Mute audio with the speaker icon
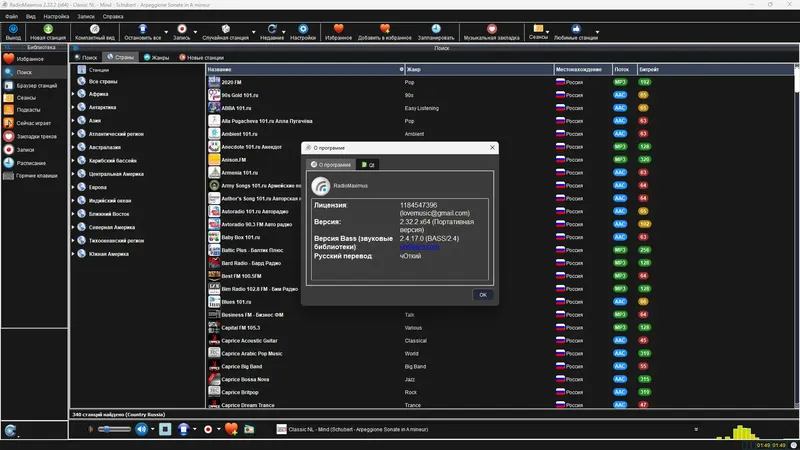This screenshot has width=800, height=450. (x=141, y=429)
